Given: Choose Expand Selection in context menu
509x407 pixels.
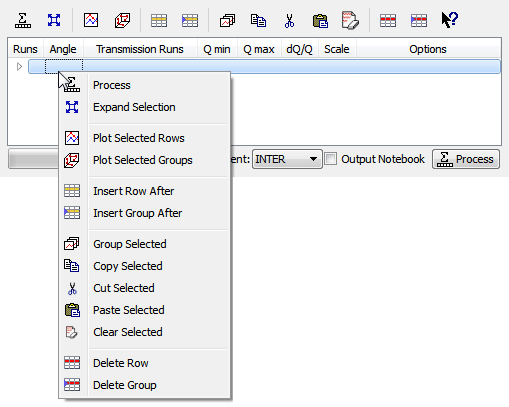Looking at the screenshot, I should [x=145, y=107].
